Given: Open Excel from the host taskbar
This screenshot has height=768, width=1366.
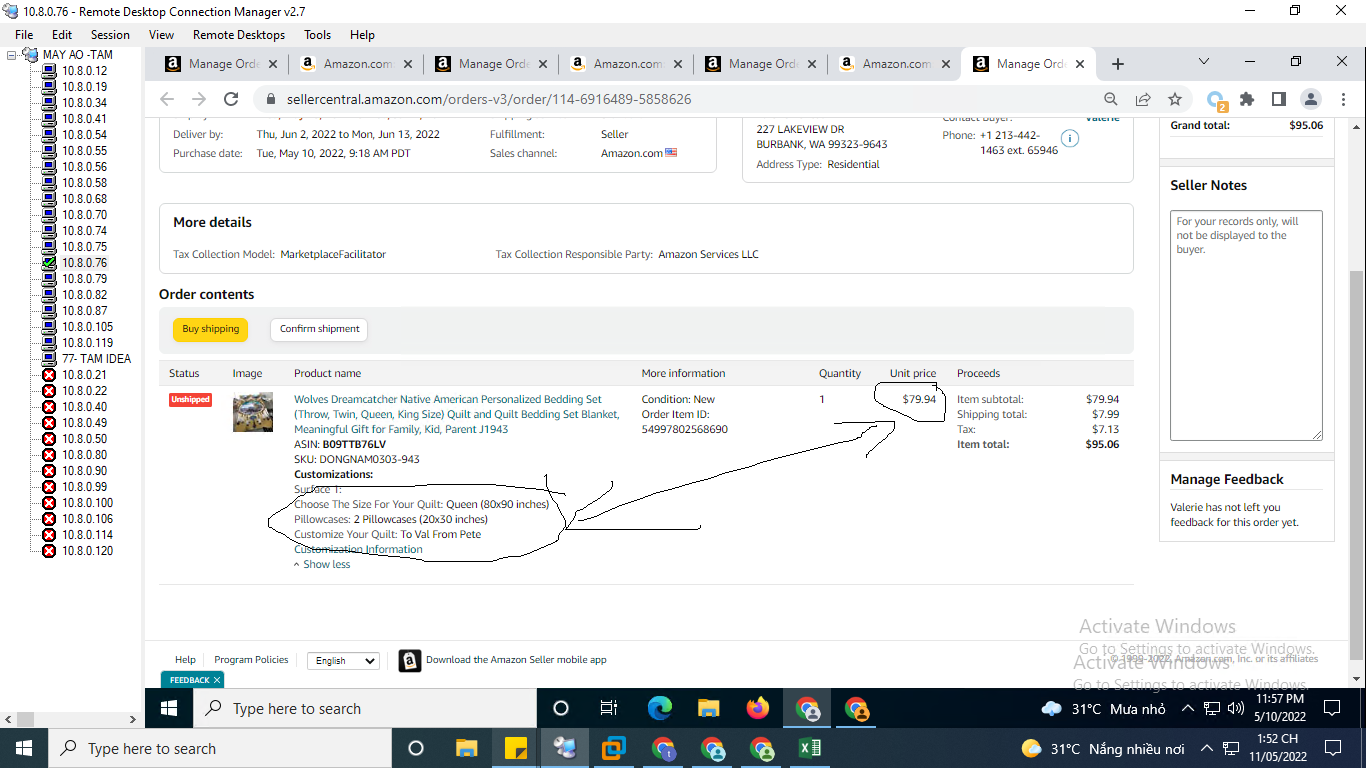Looking at the screenshot, I should coord(810,748).
